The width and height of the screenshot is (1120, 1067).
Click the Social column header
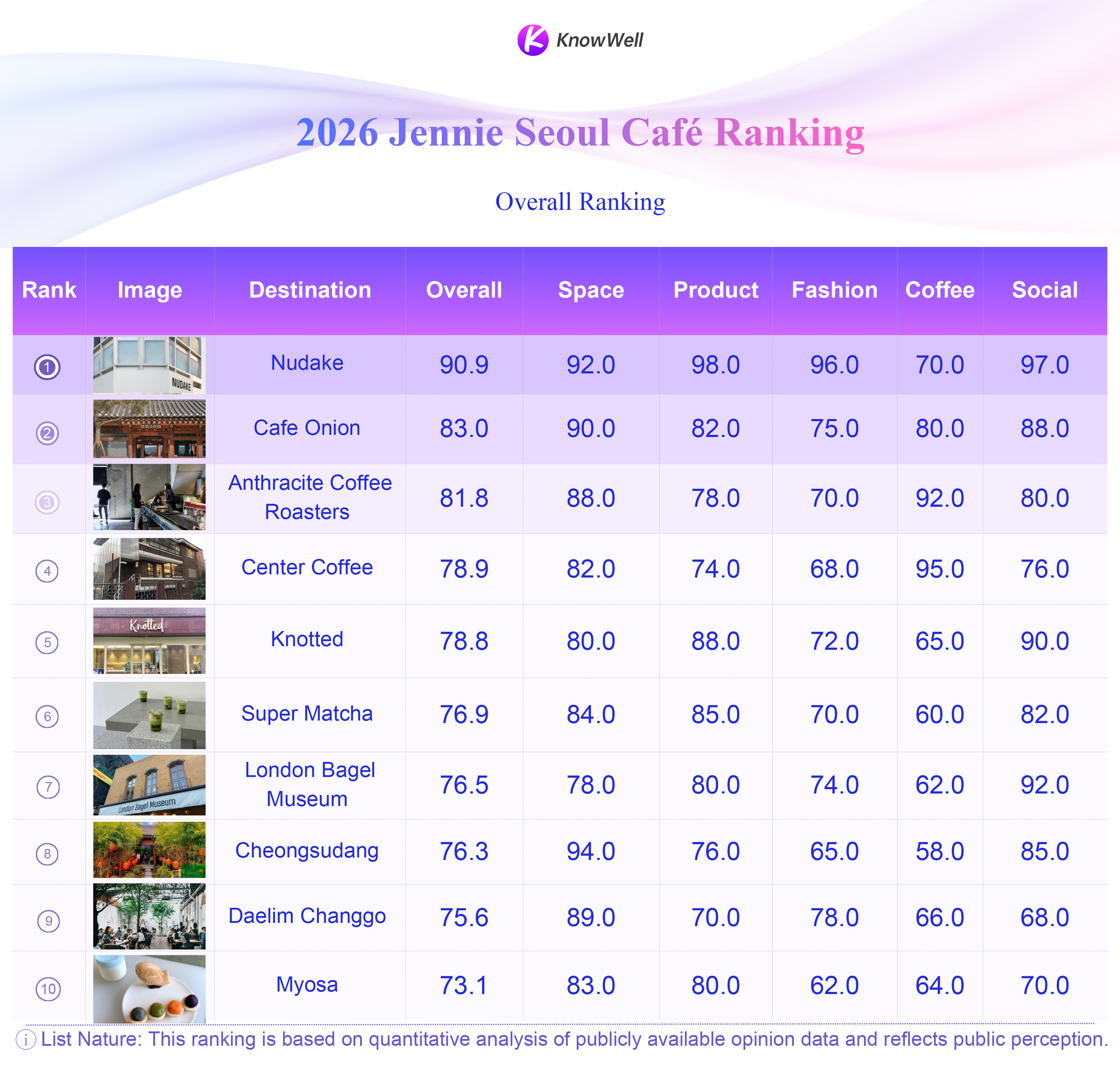point(1045,290)
